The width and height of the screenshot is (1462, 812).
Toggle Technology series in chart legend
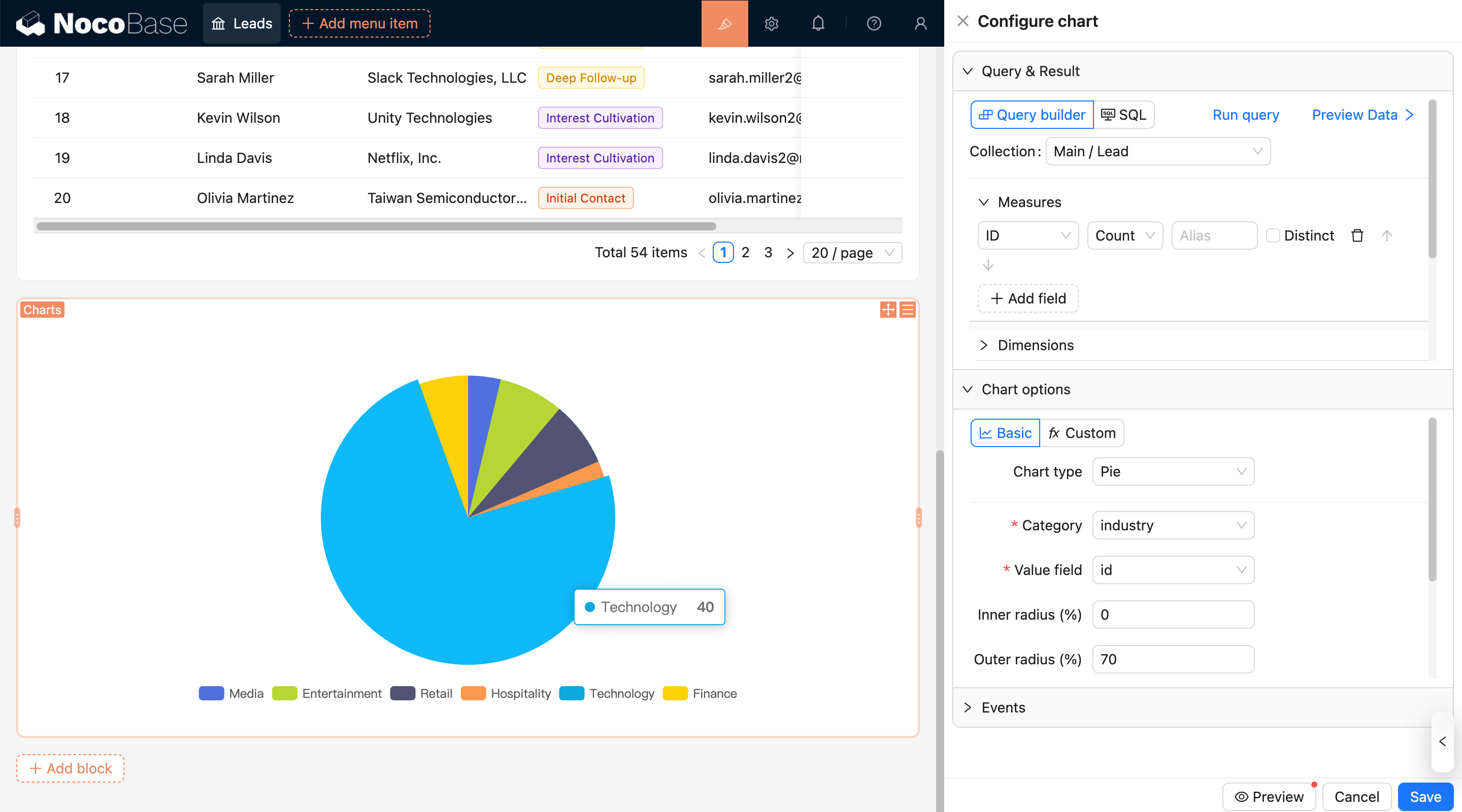pos(621,693)
